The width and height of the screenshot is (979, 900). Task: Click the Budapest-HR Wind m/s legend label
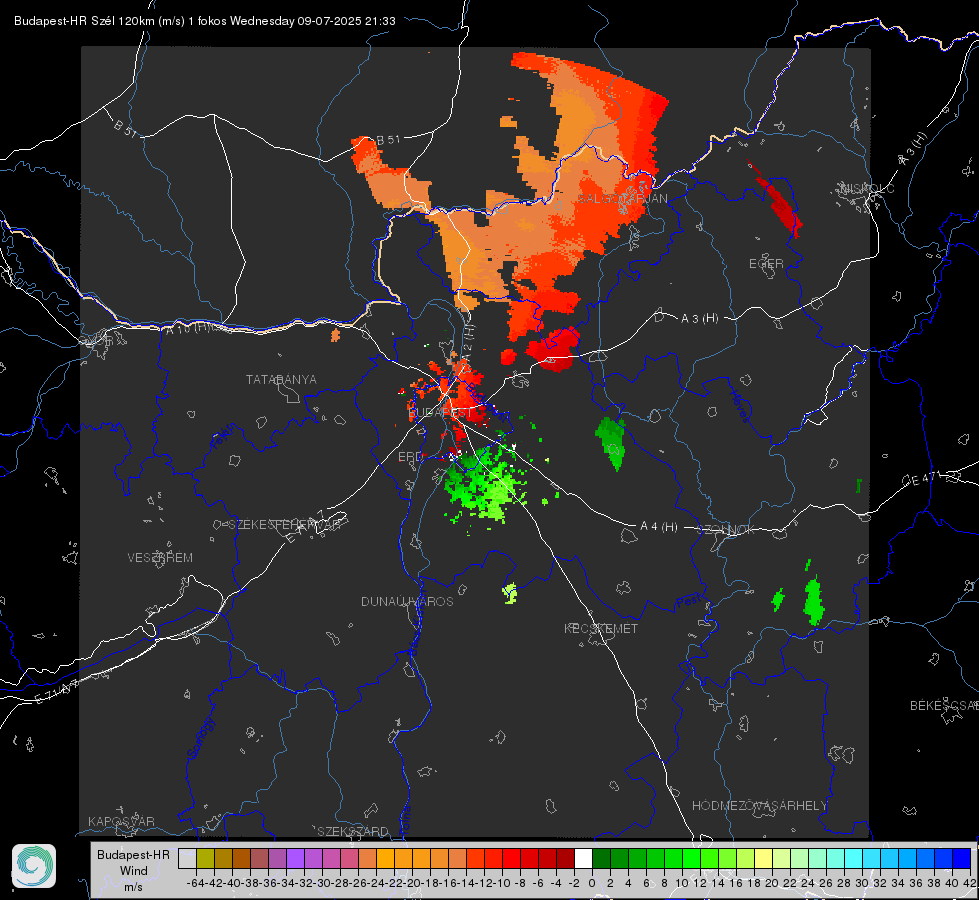(x=134, y=870)
